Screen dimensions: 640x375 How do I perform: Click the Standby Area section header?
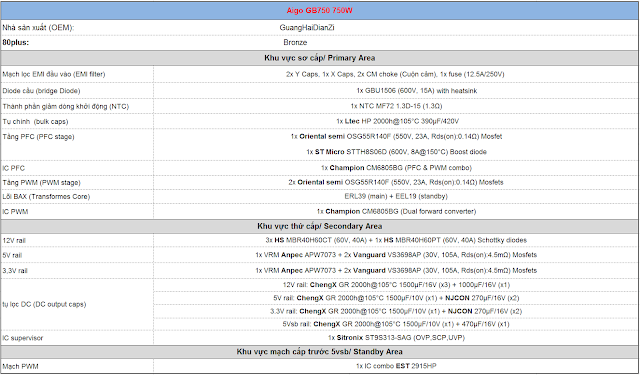click(320, 352)
